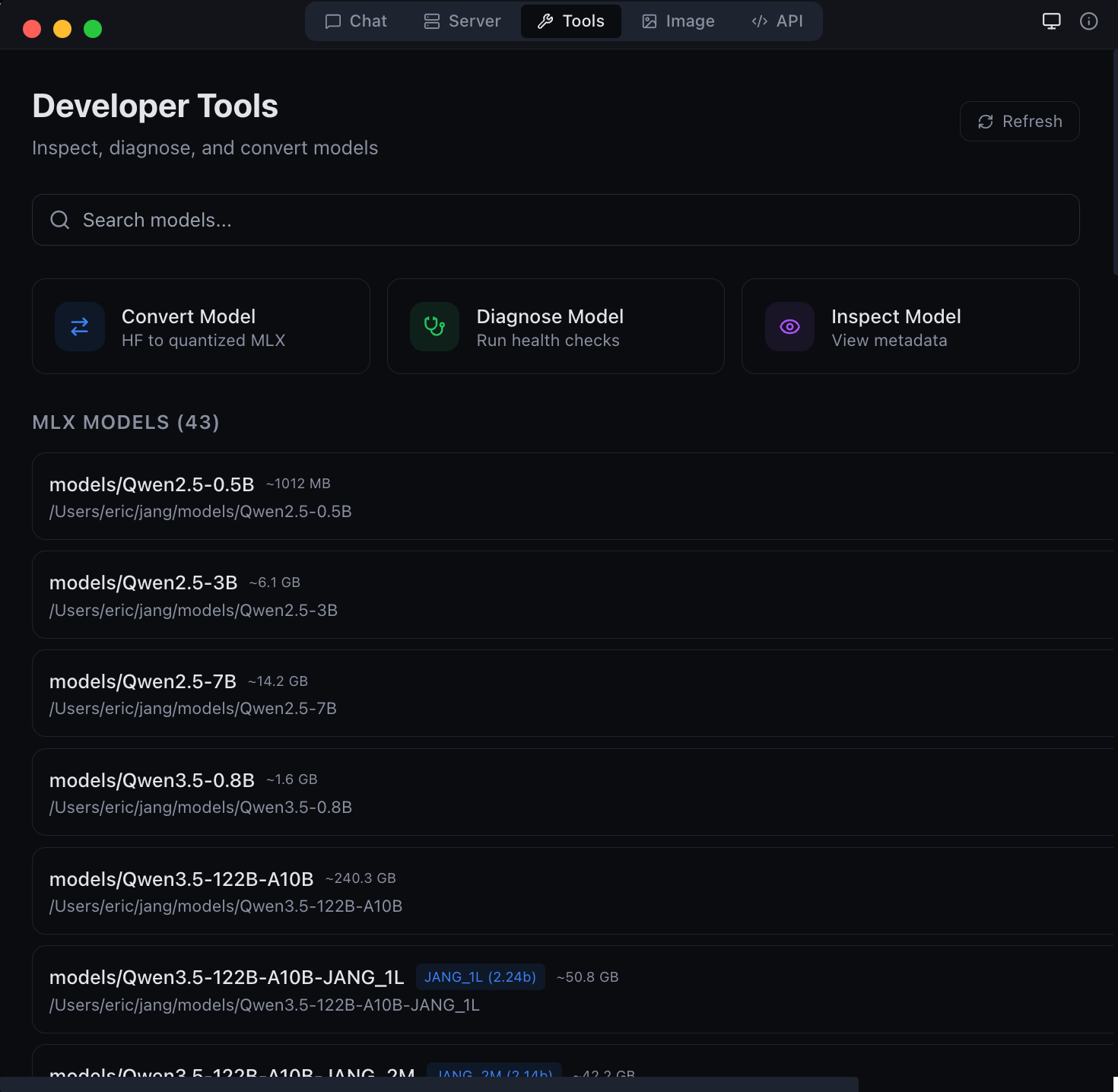Open the Convert Model tool icon
The width and height of the screenshot is (1118, 1092).
coord(79,326)
